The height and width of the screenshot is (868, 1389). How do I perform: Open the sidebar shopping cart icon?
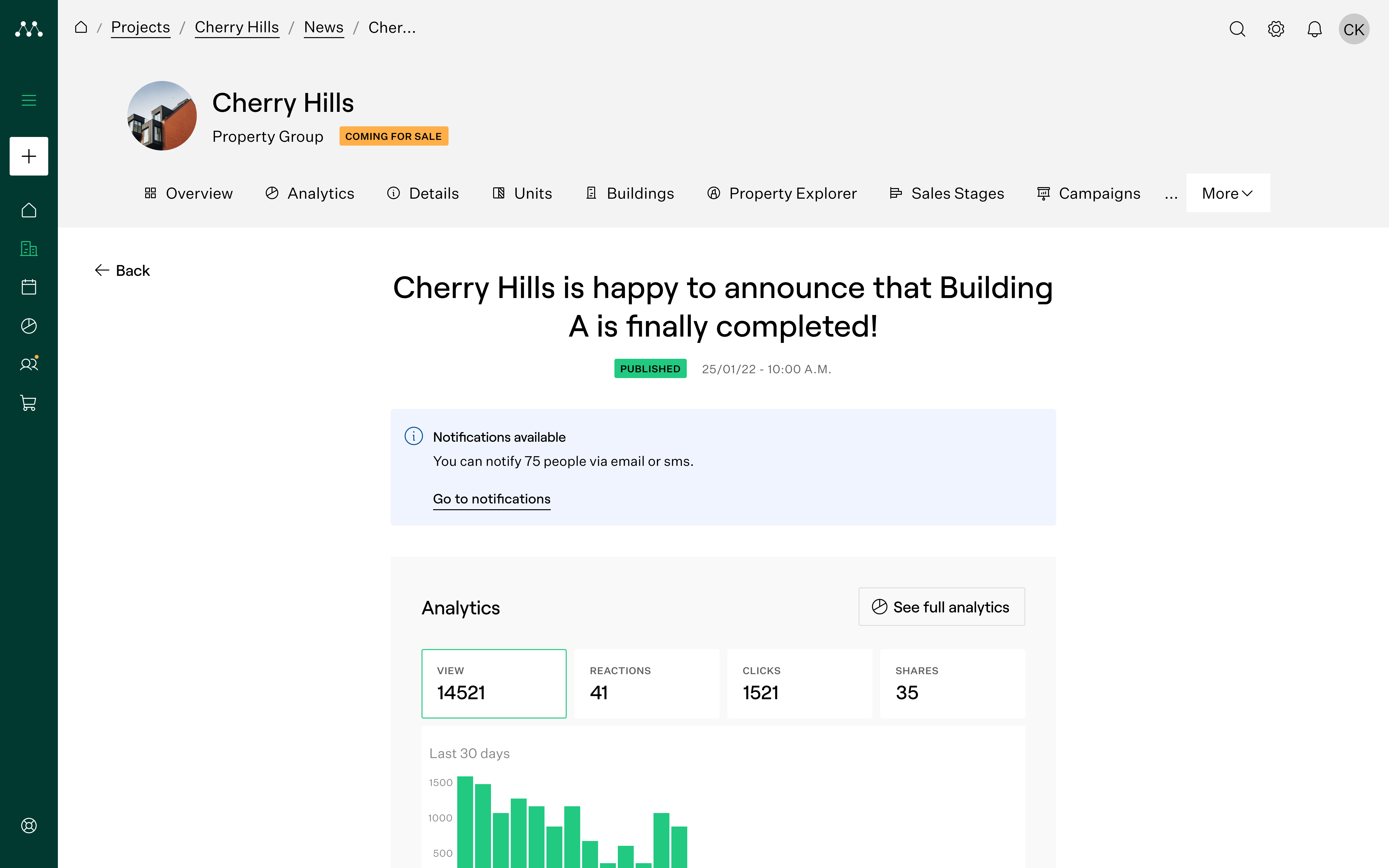pos(29,402)
